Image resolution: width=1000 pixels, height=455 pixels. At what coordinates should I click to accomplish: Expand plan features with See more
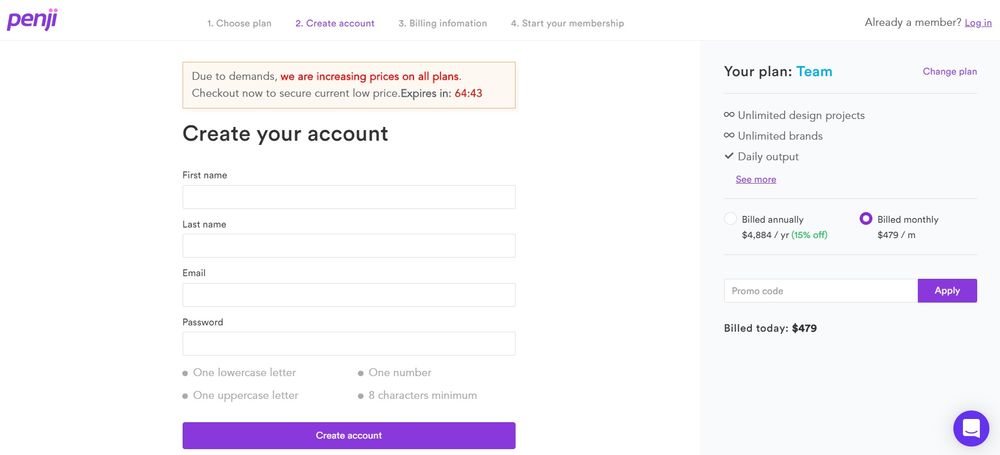tap(756, 179)
